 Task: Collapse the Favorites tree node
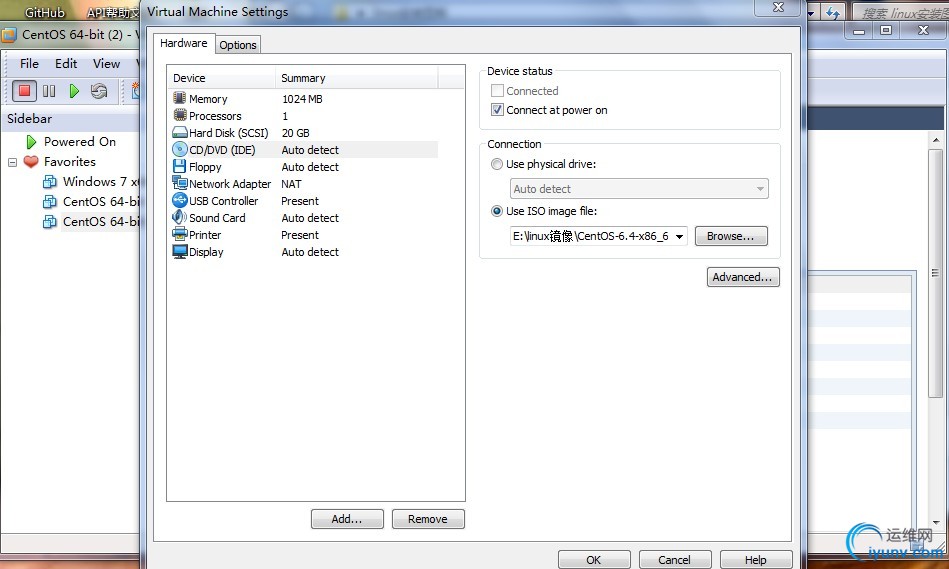(12, 162)
